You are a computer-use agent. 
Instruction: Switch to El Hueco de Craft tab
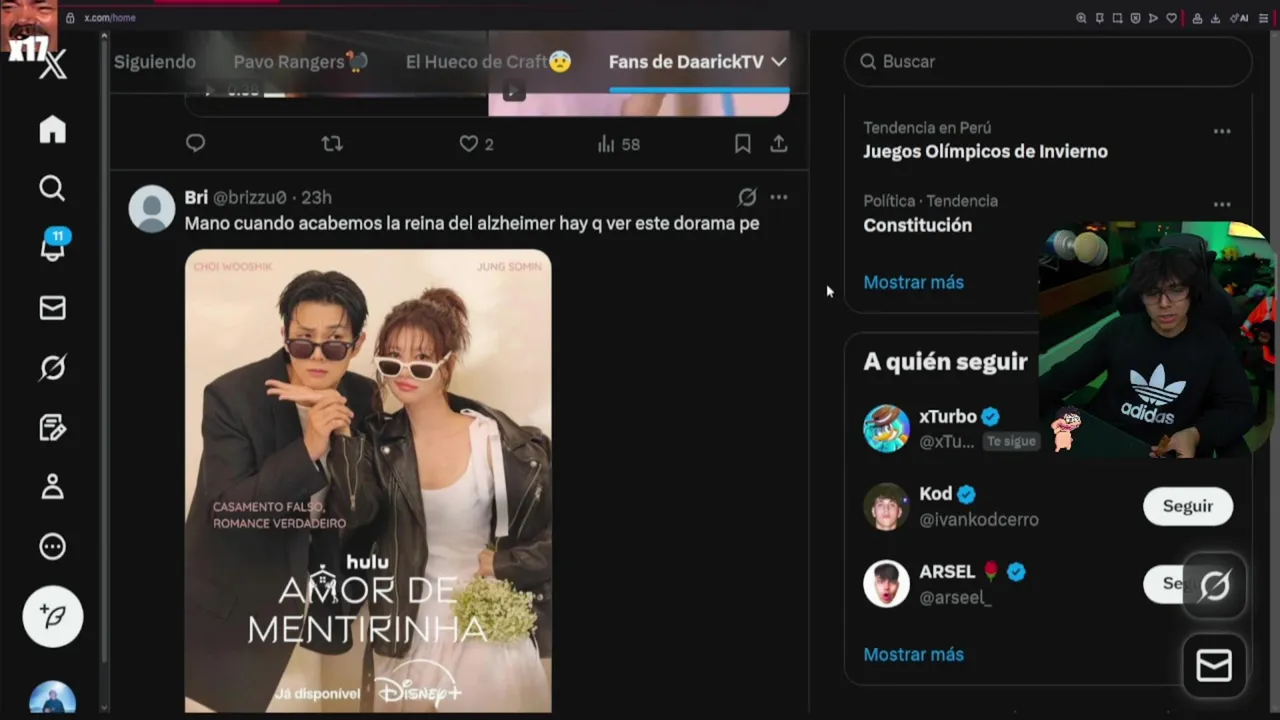488,62
